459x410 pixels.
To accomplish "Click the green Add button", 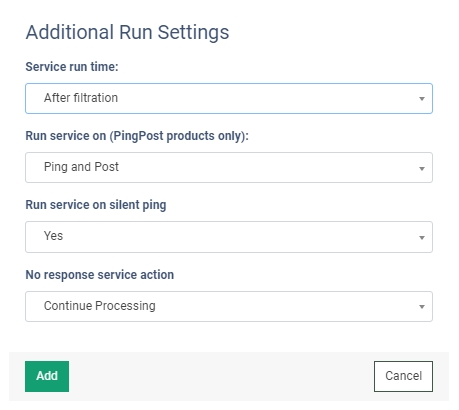I will [47, 376].
